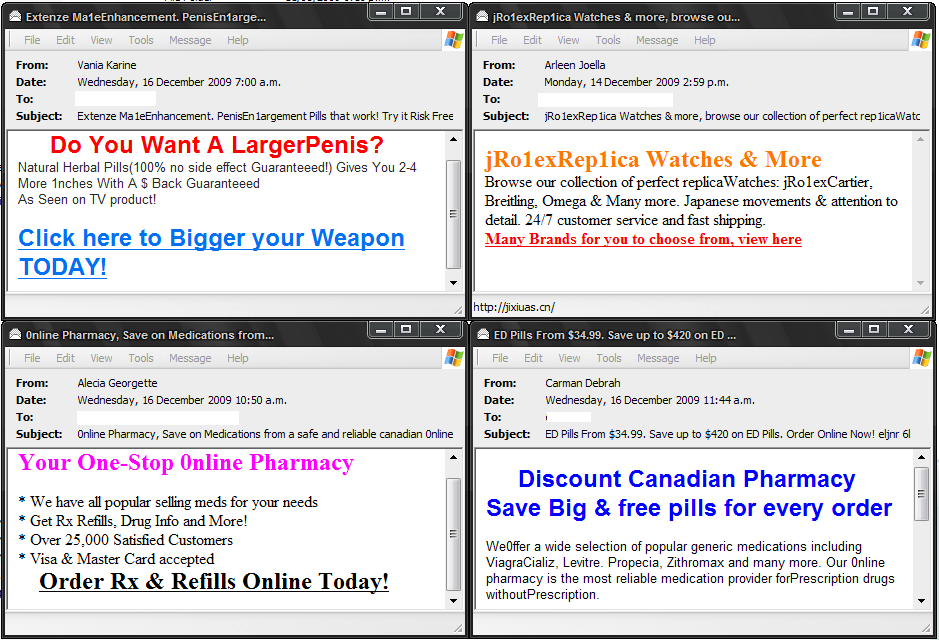Image resolution: width=939 pixels, height=640 pixels.
Task: Open View menu in Online Pharmacy window
Action: (101, 358)
